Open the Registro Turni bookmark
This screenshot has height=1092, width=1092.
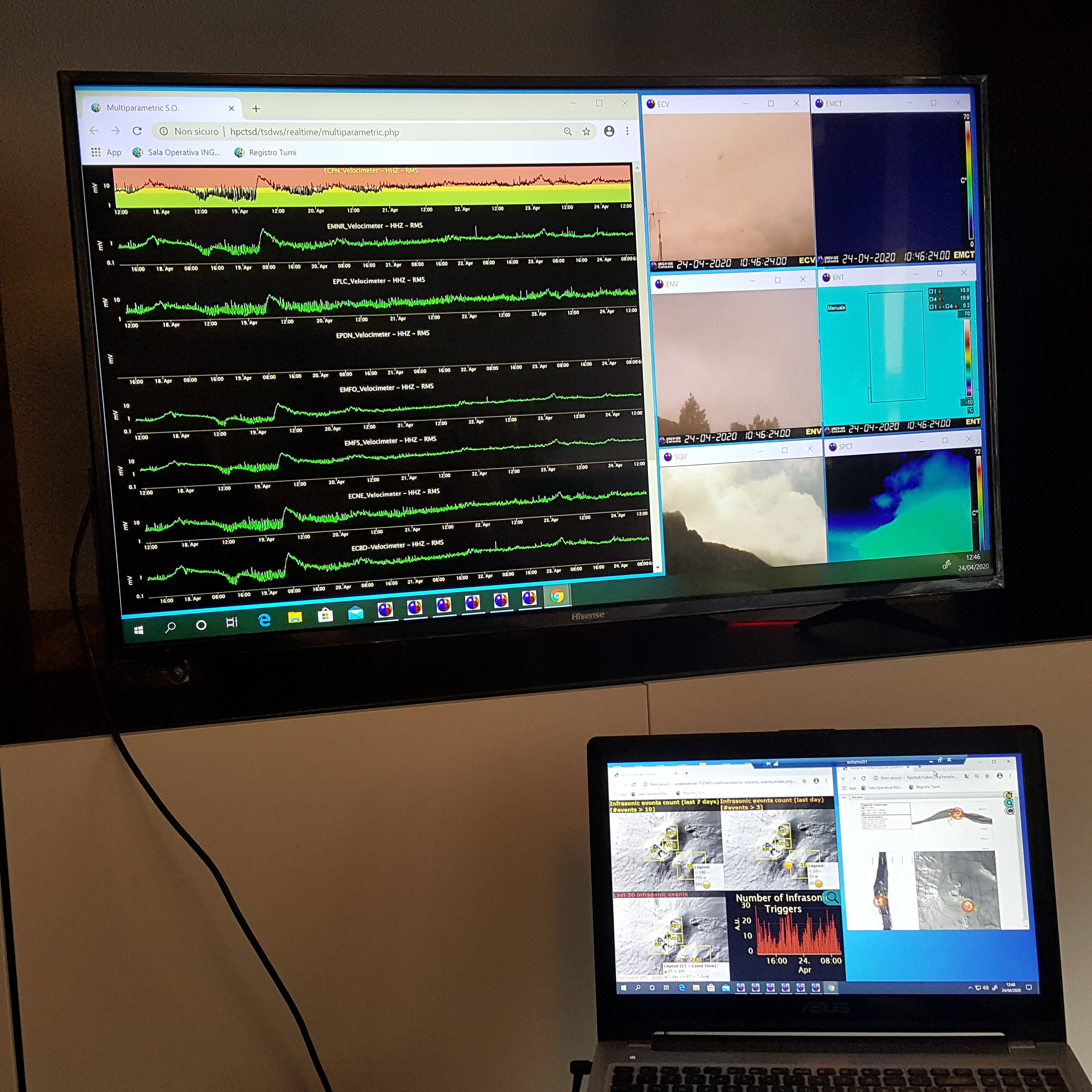point(265,153)
